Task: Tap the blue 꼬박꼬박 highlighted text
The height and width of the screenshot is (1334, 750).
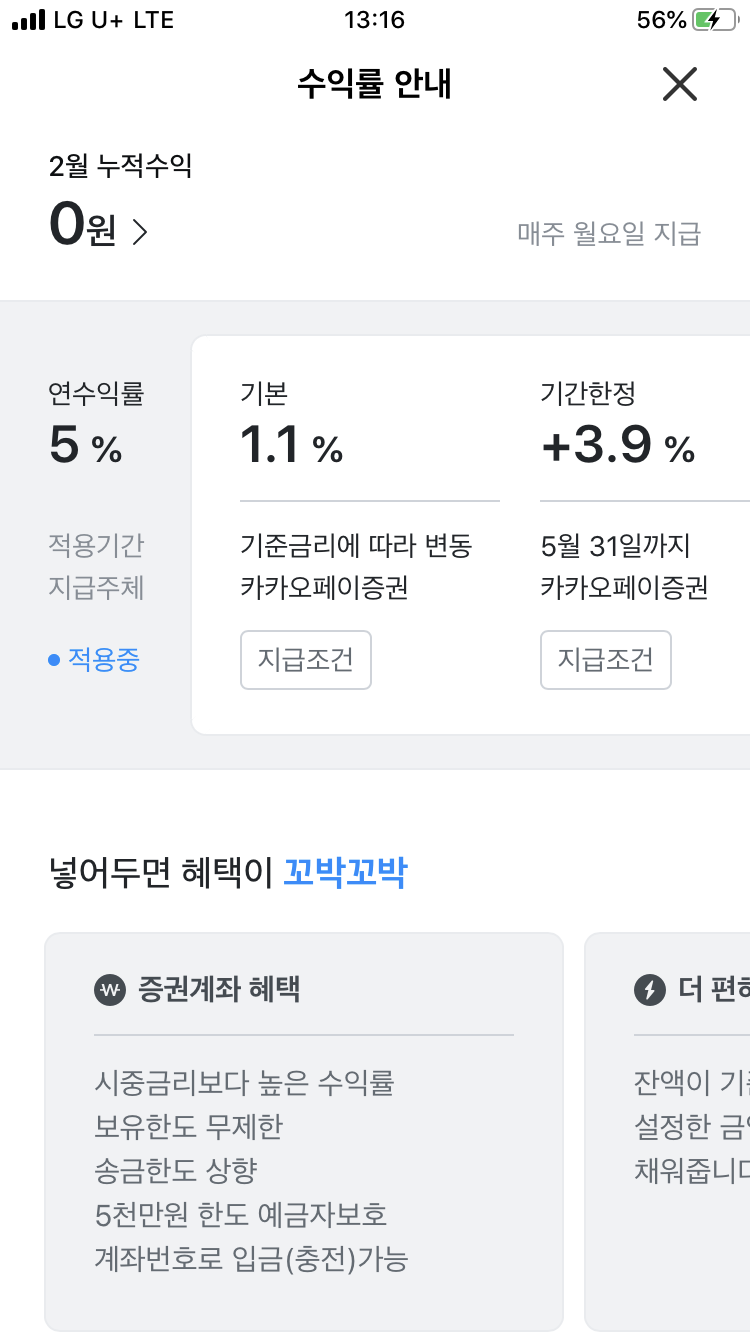Action: (x=346, y=873)
